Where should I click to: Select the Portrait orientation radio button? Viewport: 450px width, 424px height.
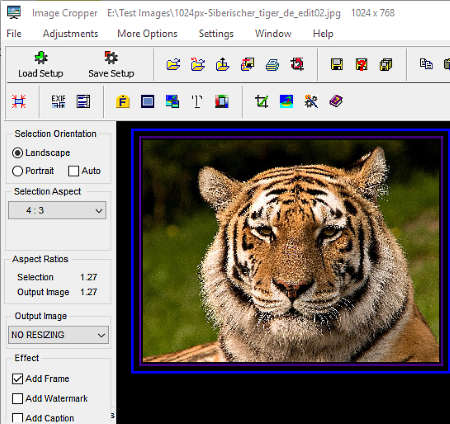click(x=17, y=171)
